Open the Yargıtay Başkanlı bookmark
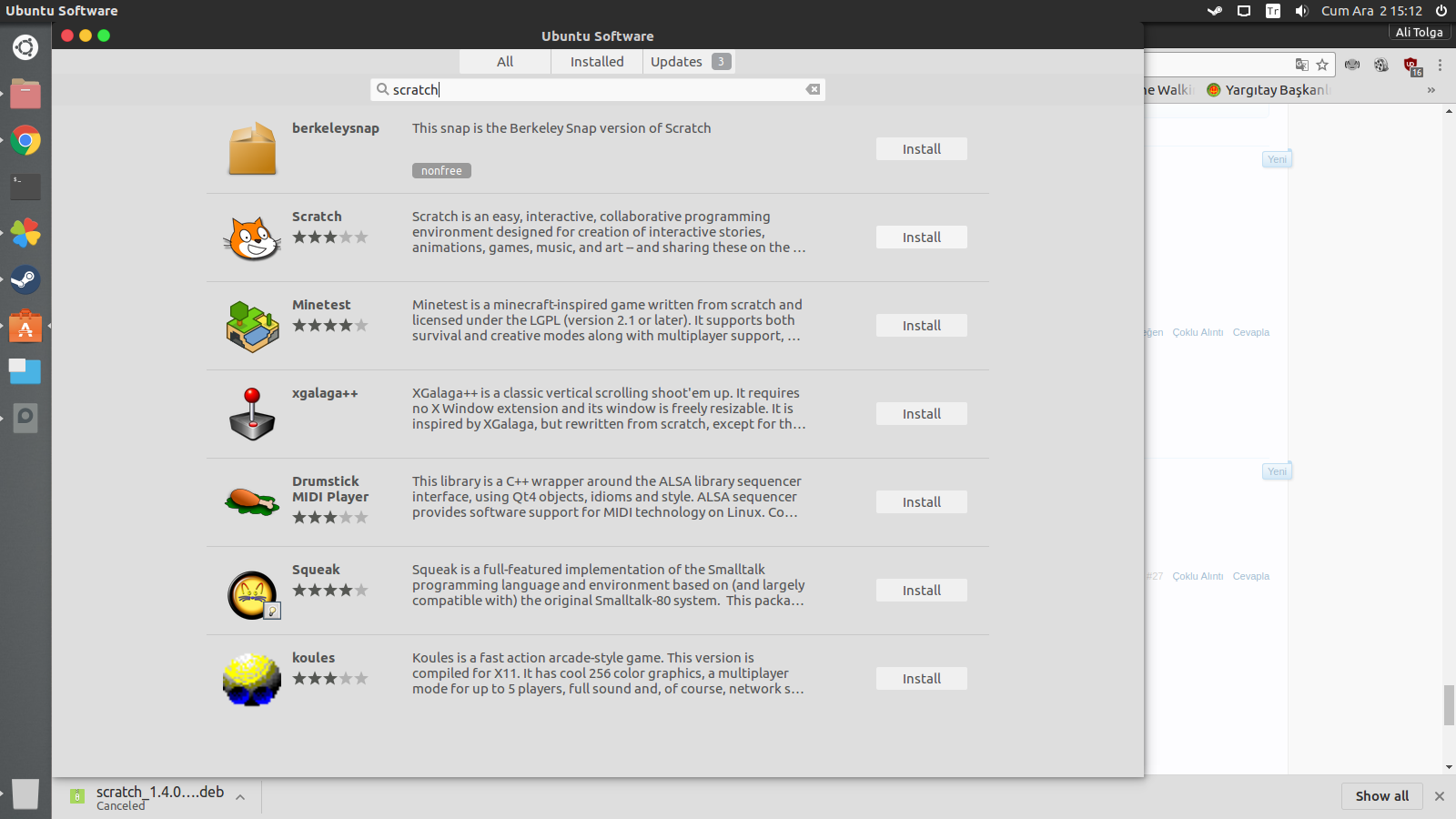The image size is (1456, 819). coord(1269,90)
